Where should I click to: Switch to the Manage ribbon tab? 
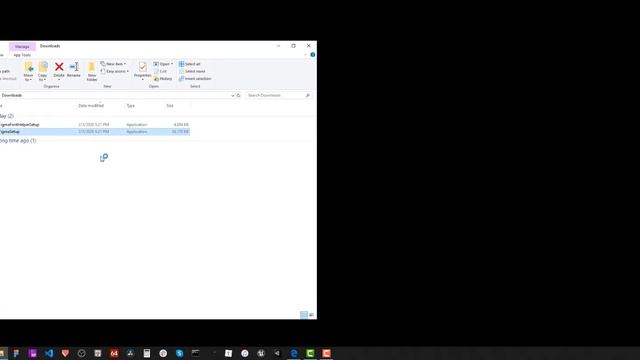point(22,47)
